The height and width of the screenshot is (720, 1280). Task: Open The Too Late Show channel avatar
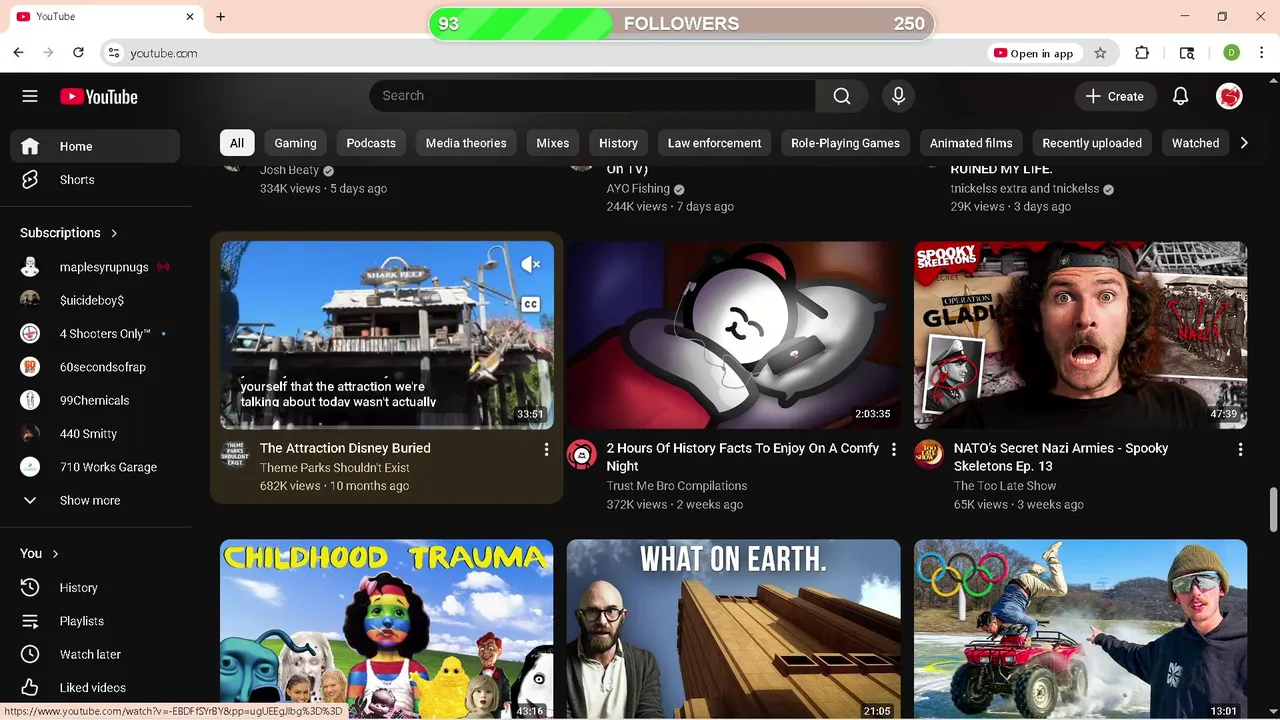click(x=928, y=454)
